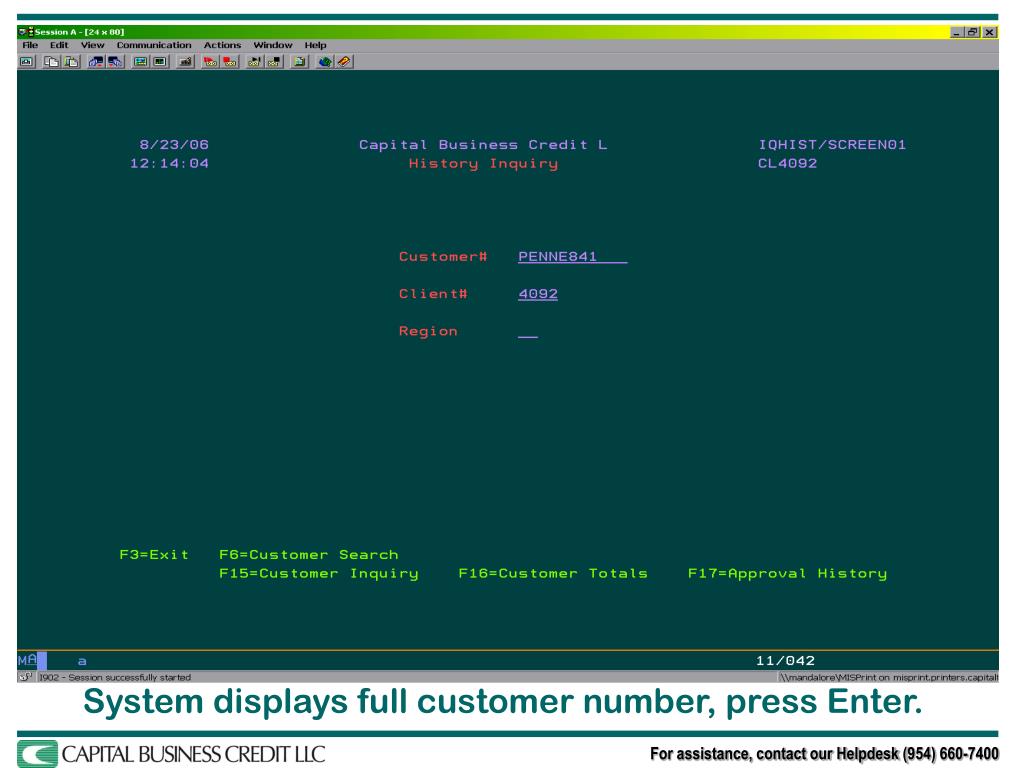Click the F16=Customer Totals label
This screenshot has height=768, width=1024.
click(553, 573)
